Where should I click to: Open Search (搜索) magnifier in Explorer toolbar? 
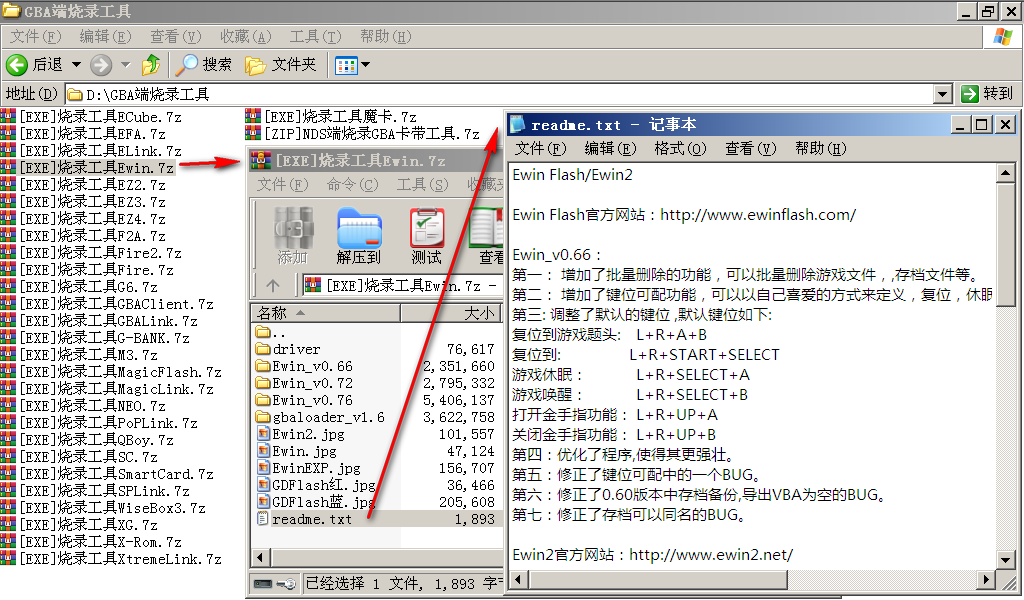186,65
